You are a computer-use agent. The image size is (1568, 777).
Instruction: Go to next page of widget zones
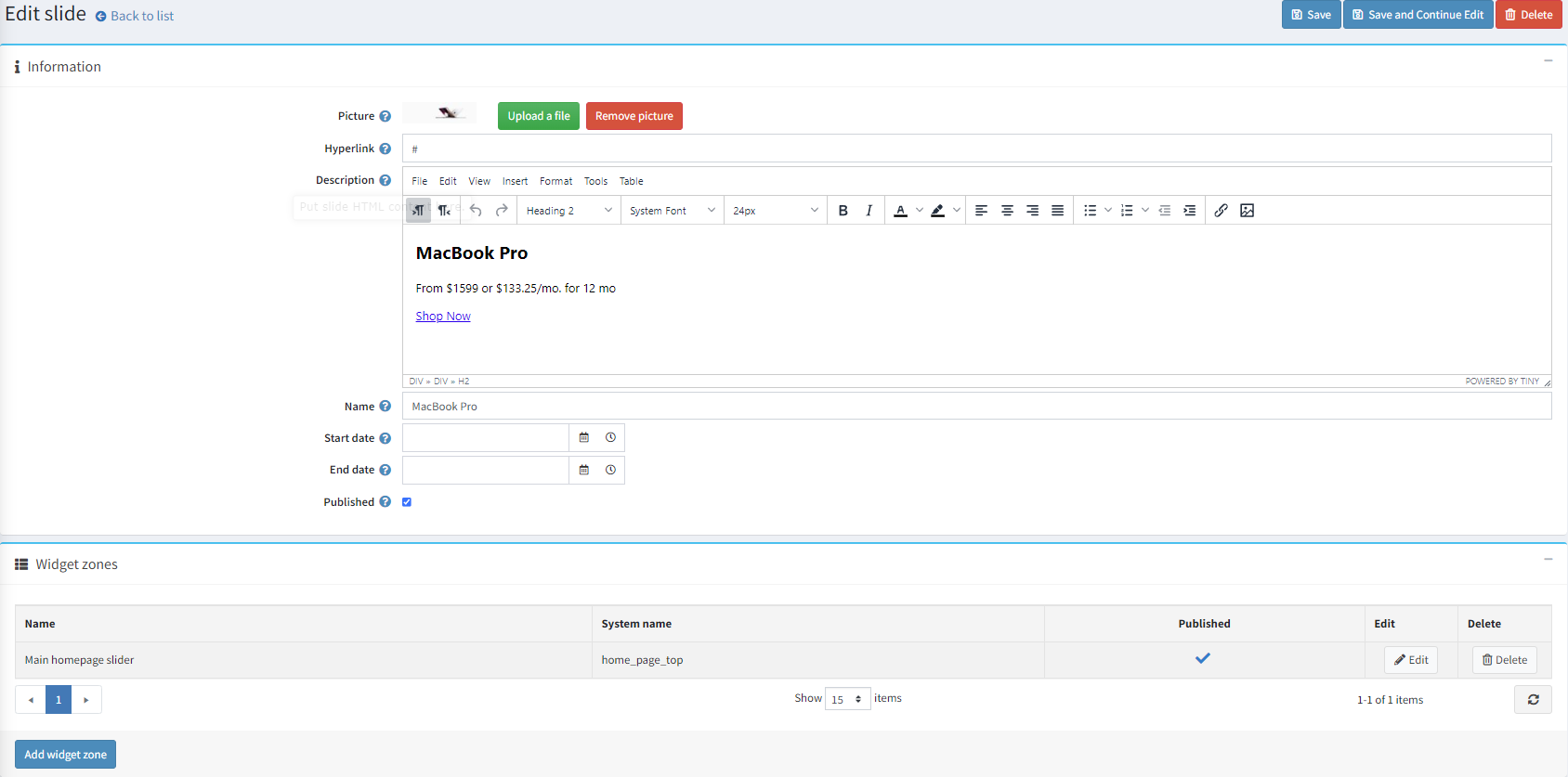(86, 699)
